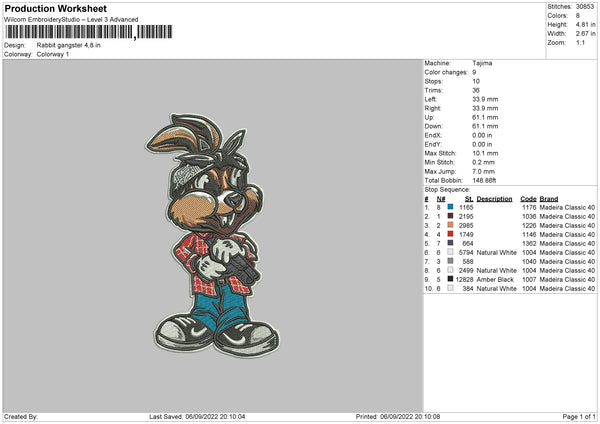Click the rabbit gangster embroidery design preview
600x424 pixels.
pos(212,235)
